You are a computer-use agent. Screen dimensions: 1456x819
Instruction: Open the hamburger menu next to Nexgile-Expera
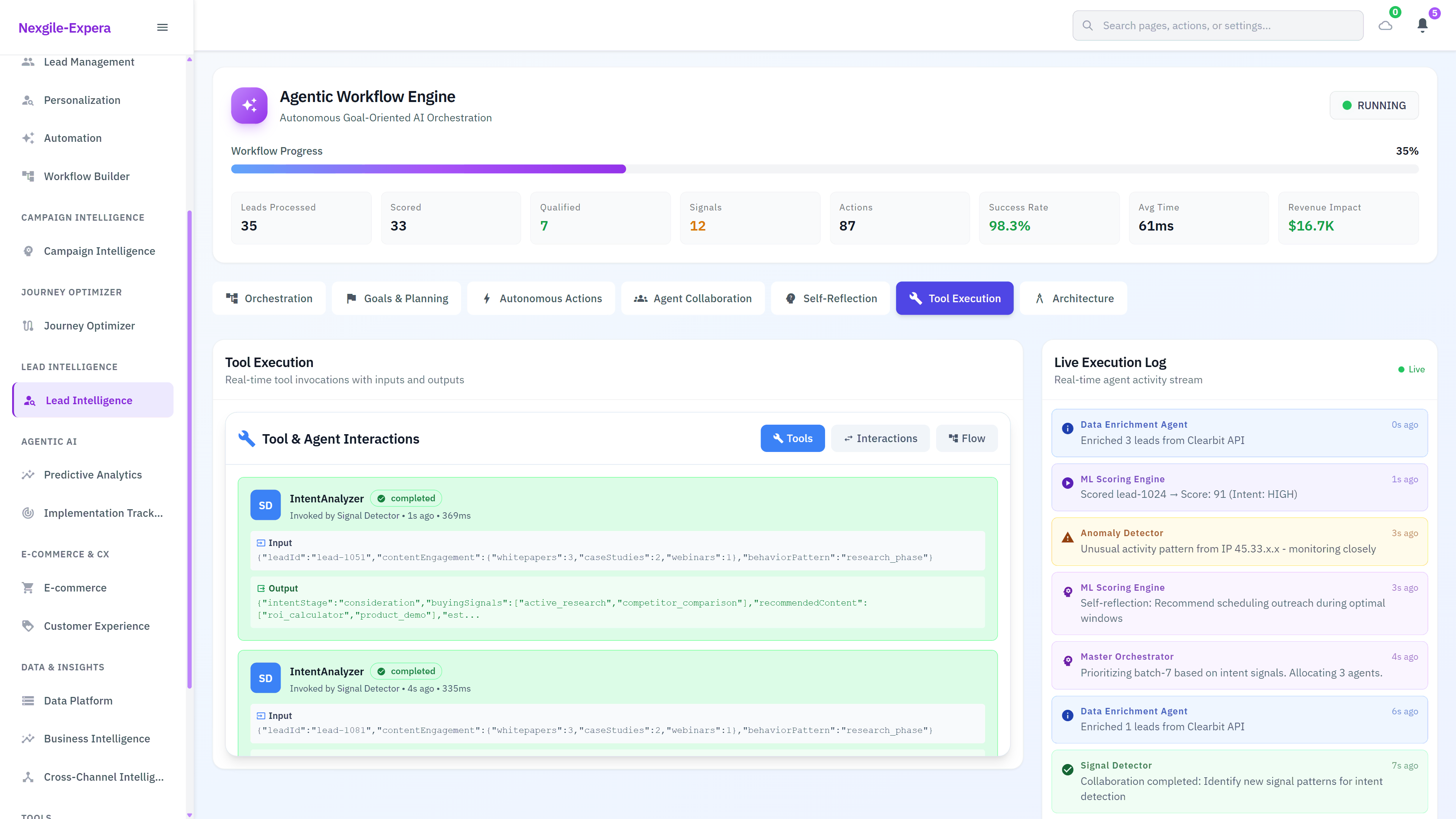pyautogui.click(x=162, y=27)
